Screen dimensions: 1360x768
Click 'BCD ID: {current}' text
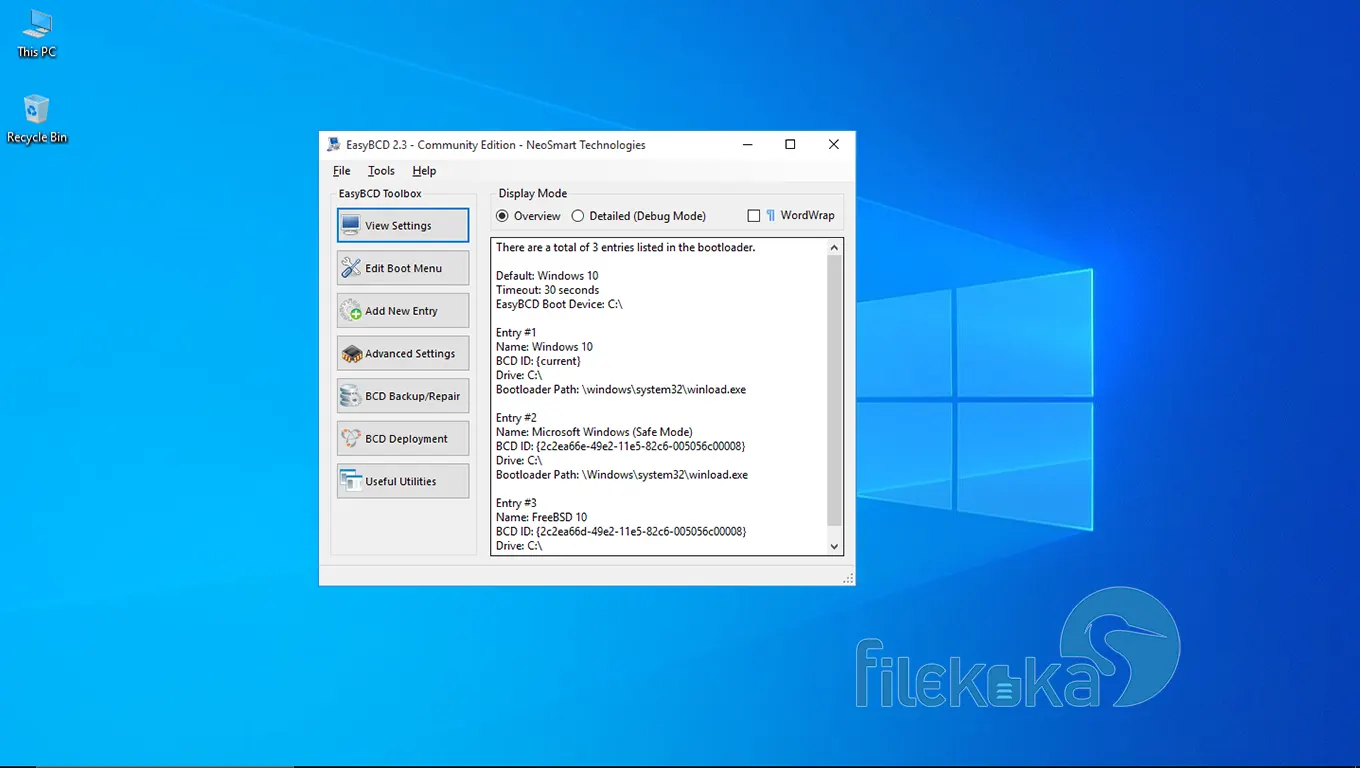click(538, 361)
